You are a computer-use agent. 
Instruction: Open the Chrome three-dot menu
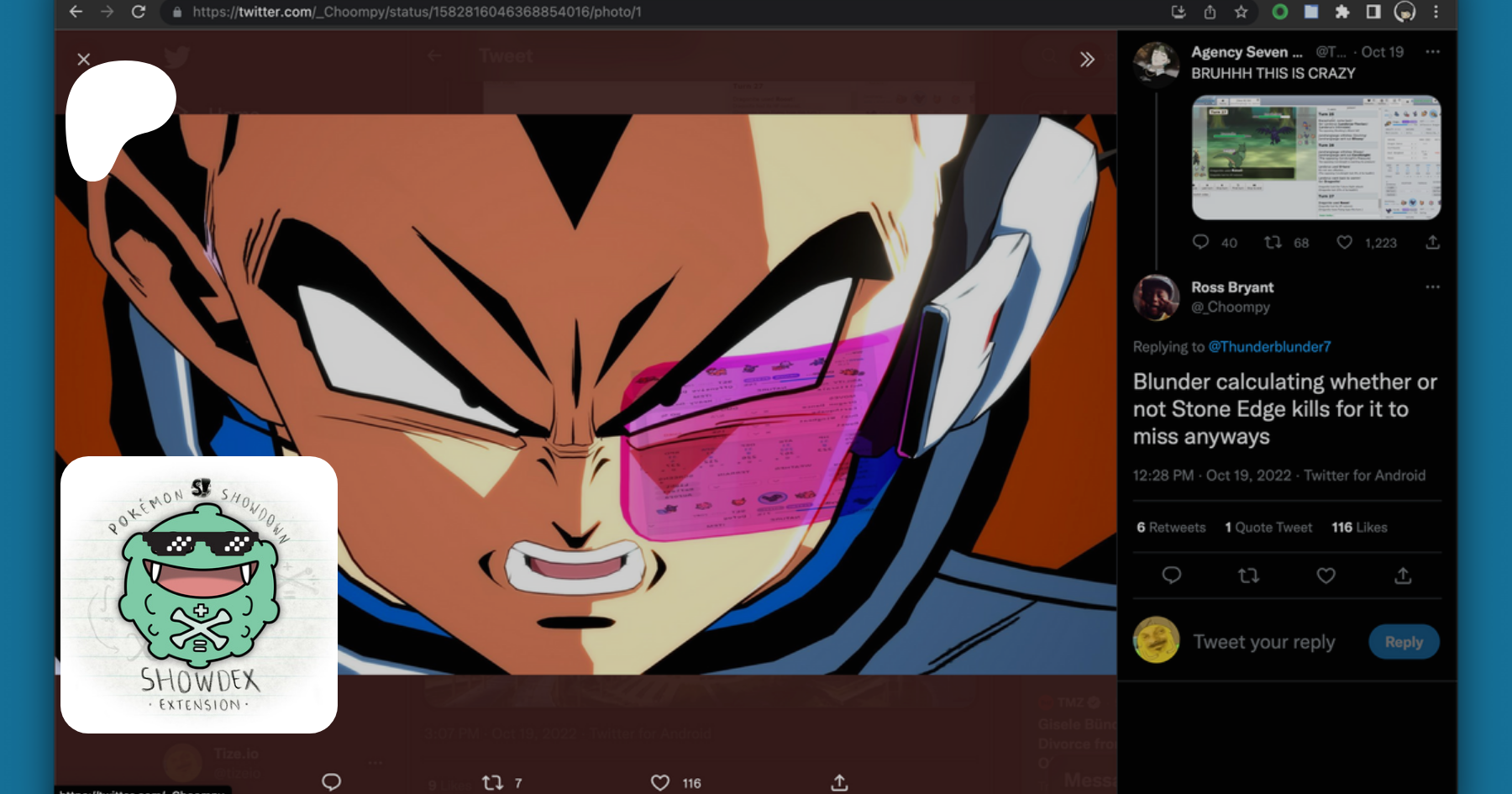tap(1436, 12)
